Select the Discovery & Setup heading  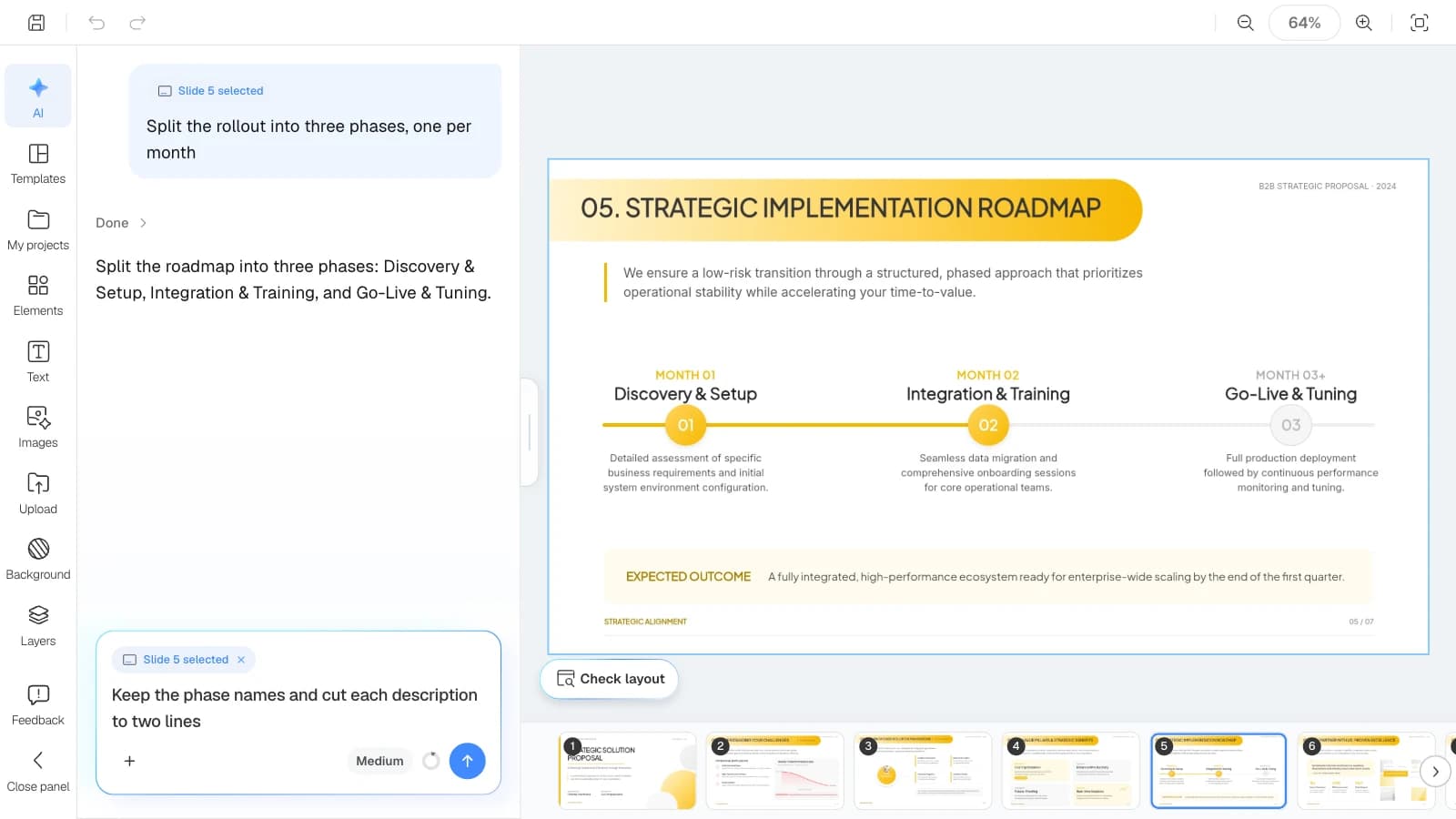[685, 394]
